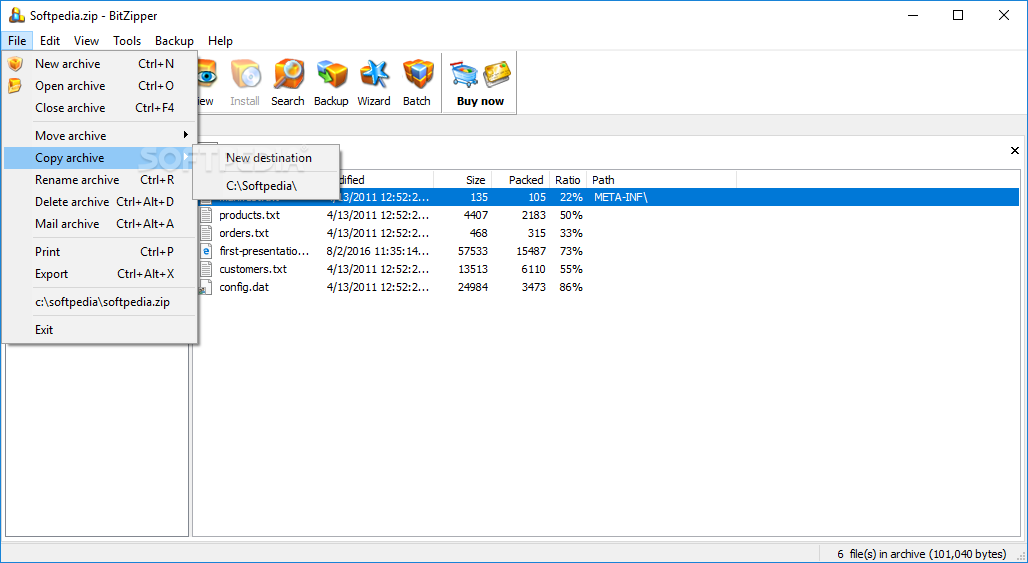Sort by Modified column header

pos(386,180)
